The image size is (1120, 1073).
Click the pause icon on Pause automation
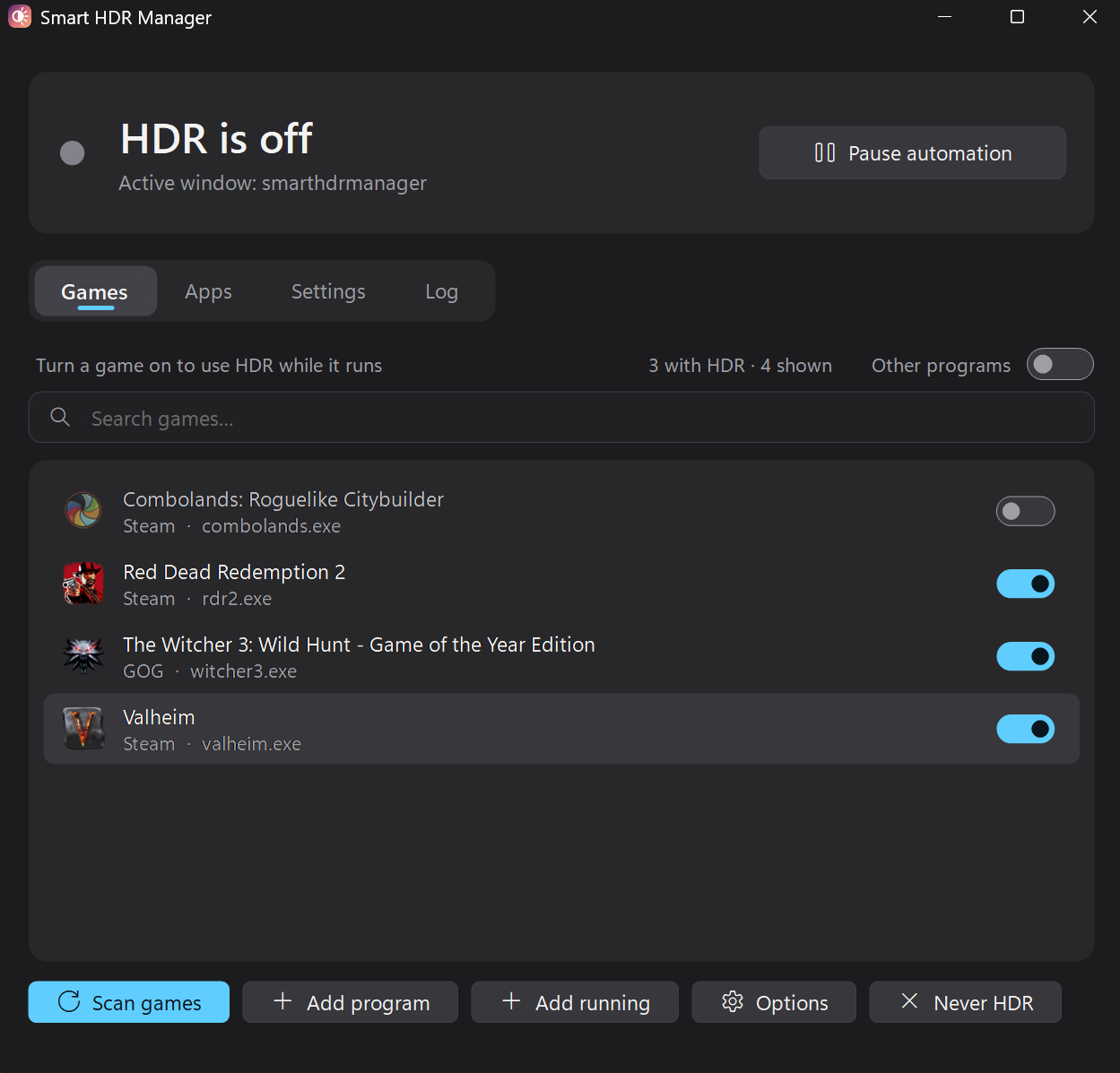point(825,152)
